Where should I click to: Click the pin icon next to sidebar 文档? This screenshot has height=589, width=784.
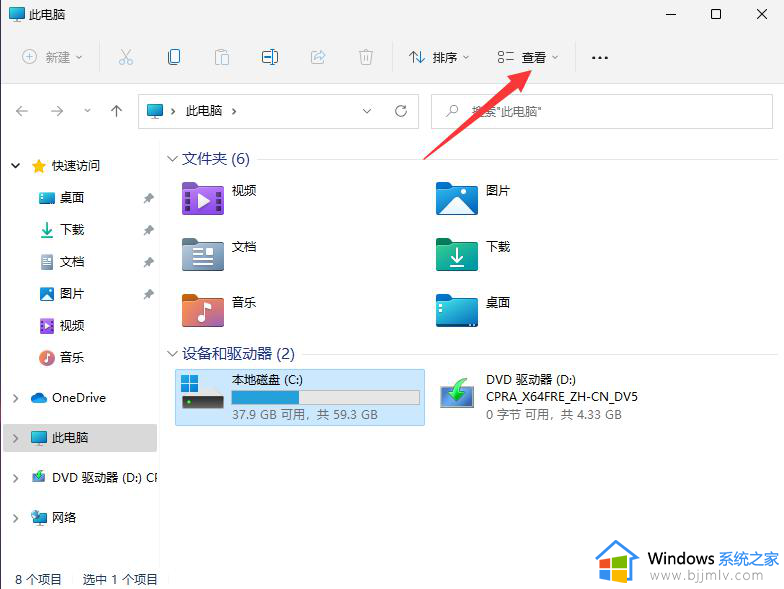(148, 262)
